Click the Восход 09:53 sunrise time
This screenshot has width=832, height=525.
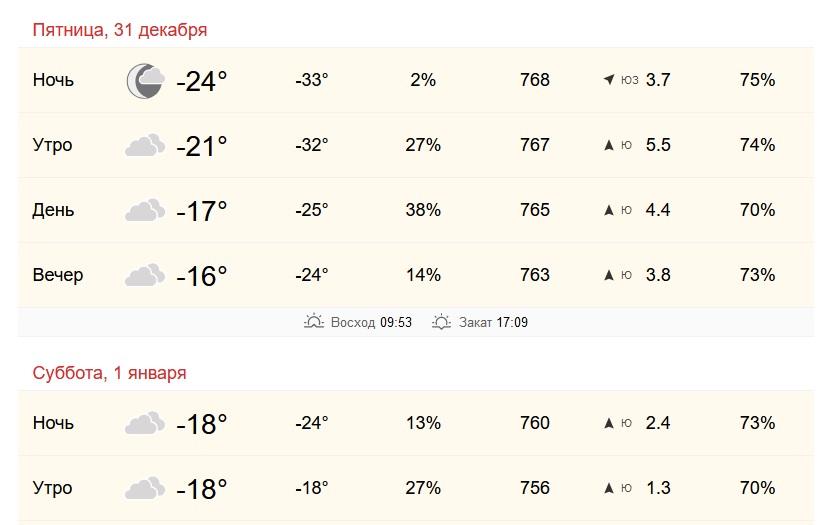pyautogui.click(x=370, y=322)
